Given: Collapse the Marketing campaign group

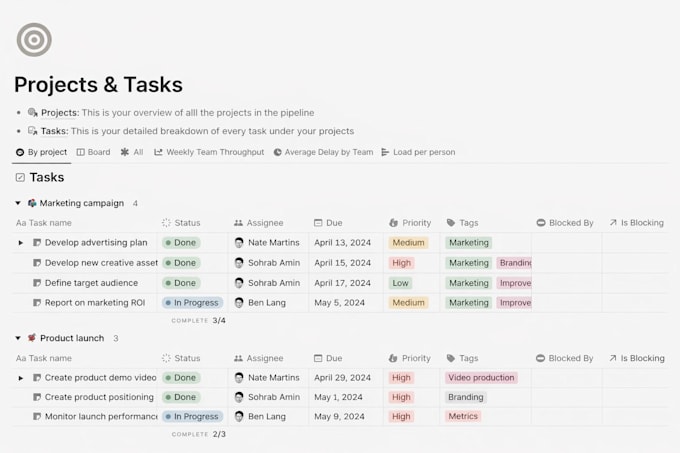Looking at the screenshot, I should click(18, 203).
